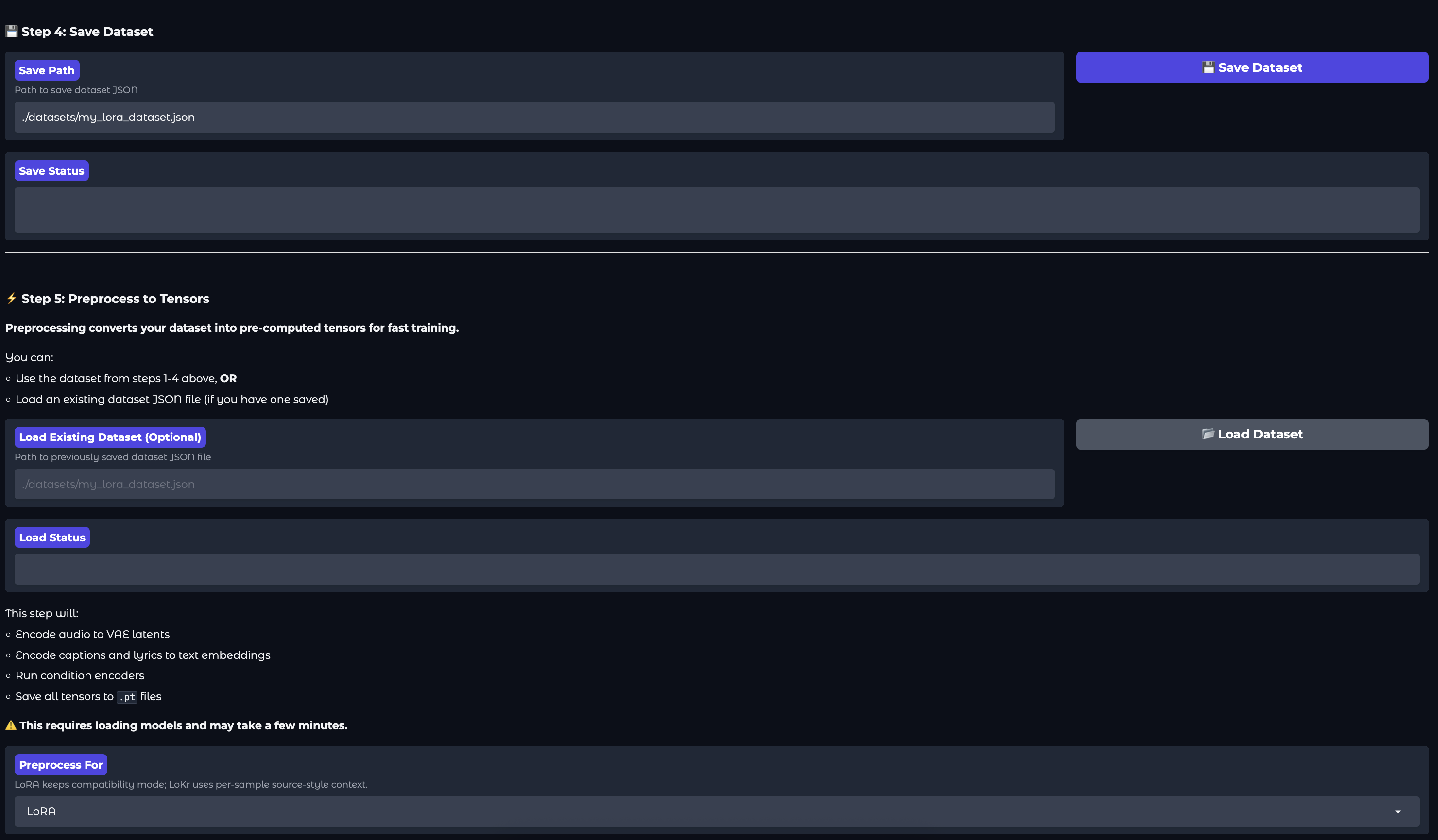Click the Load Status label
This screenshot has height=840, width=1438.
52,537
